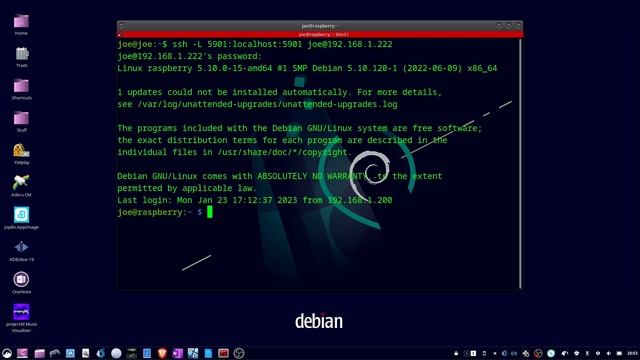
Task: Click the terminal window title bar
Action: (x=320, y=25)
